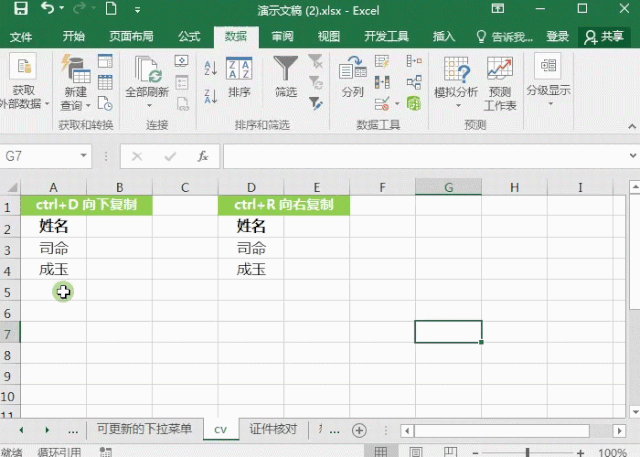Open the Undo history dropdown arrow

pos(62,8)
